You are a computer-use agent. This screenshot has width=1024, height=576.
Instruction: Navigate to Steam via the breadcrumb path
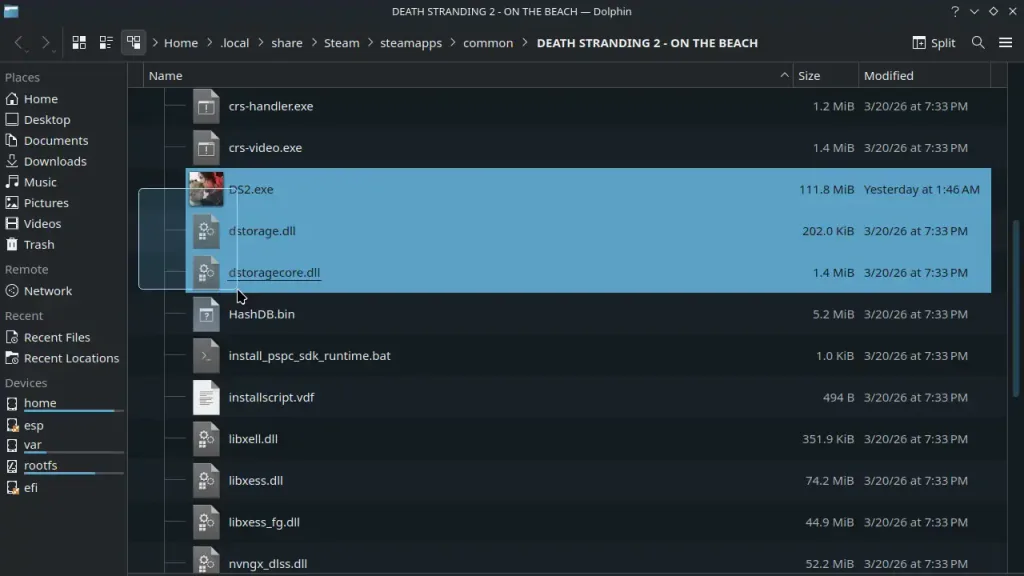coord(341,43)
